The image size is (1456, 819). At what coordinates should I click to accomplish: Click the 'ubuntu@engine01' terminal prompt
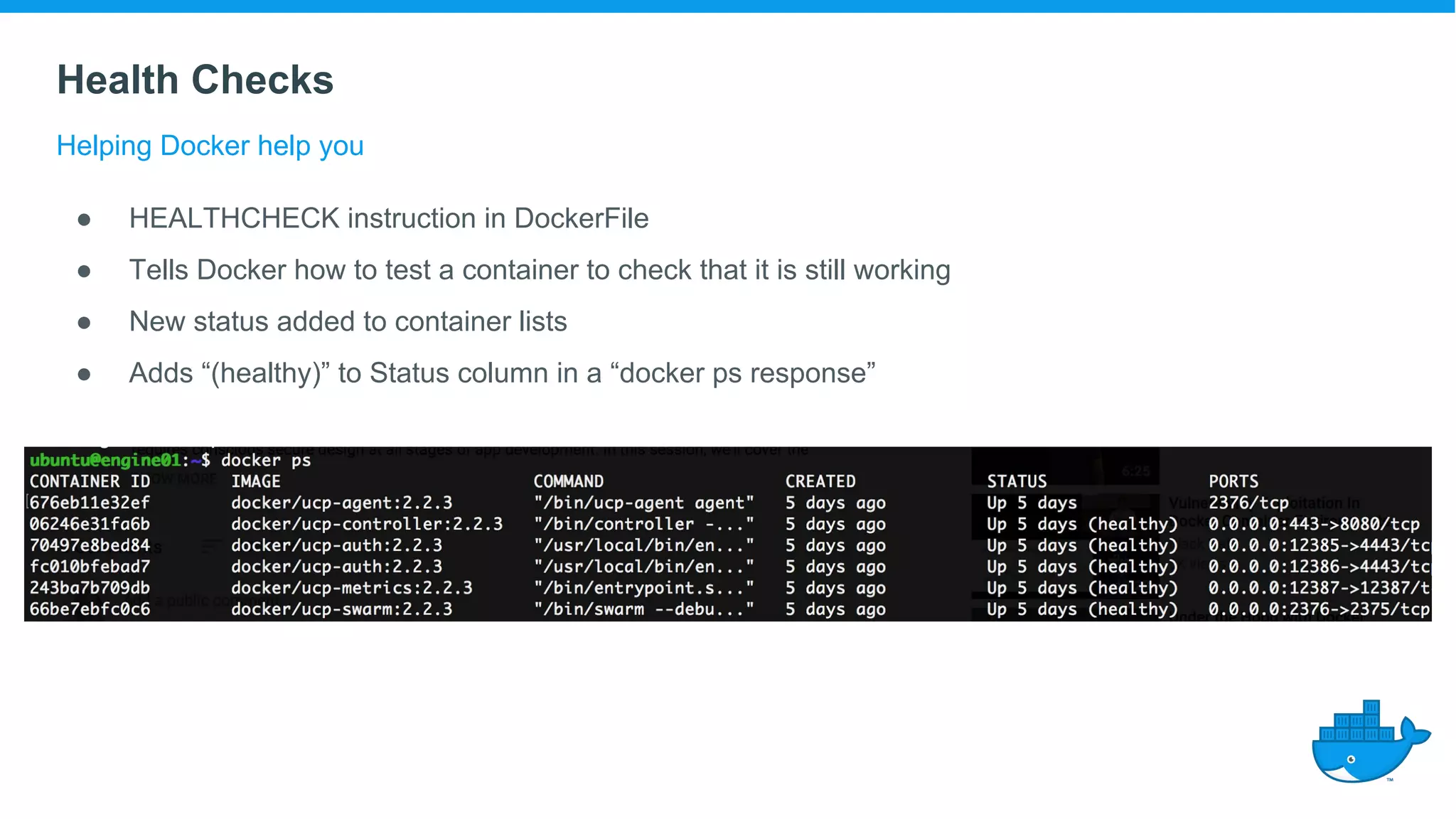coord(105,460)
